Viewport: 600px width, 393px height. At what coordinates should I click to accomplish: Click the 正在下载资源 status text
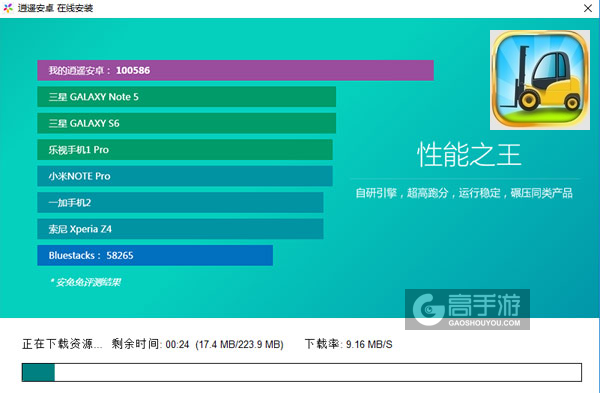tap(62, 344)
